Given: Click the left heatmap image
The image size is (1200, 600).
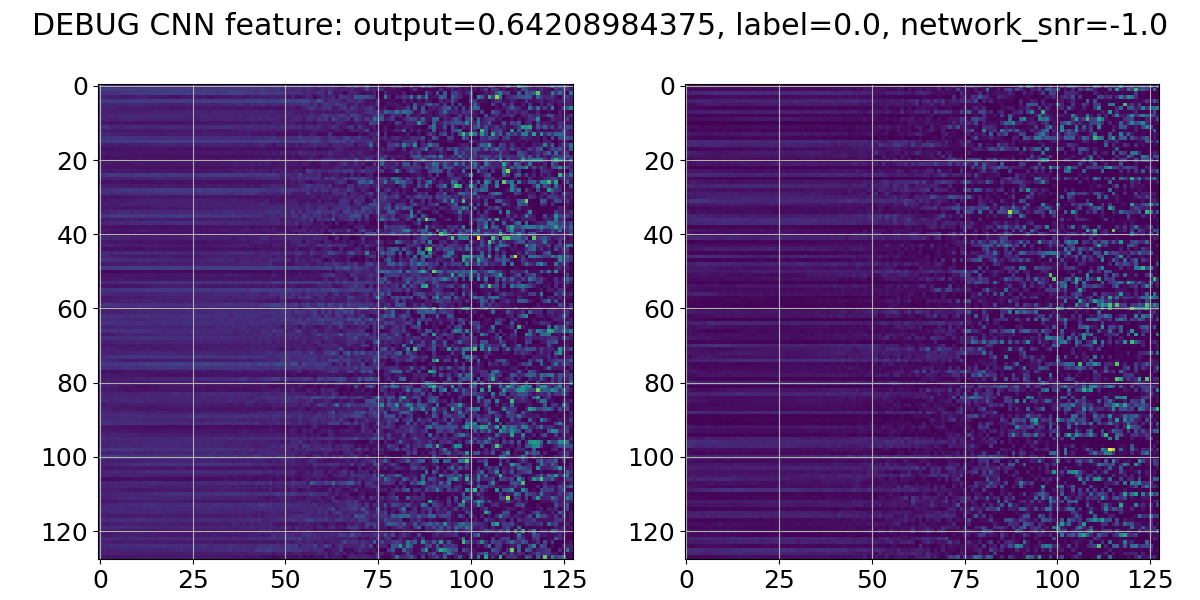Looking at the screenshot, I should [336, 322].
